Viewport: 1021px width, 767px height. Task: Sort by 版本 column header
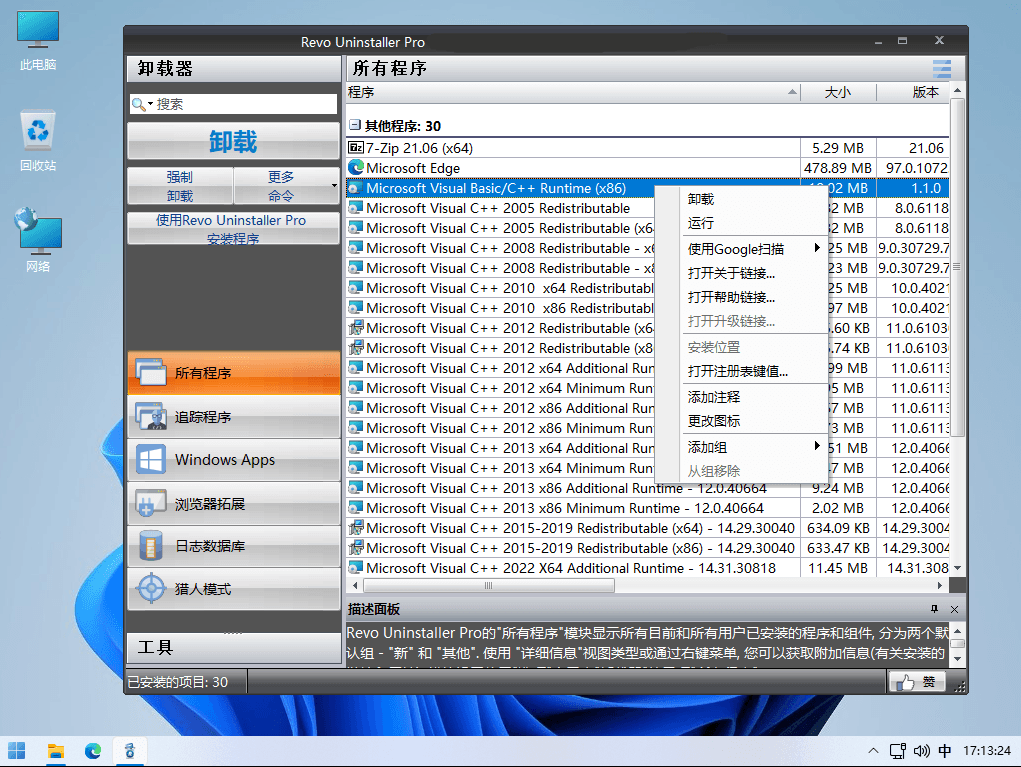tap(913, 92)
